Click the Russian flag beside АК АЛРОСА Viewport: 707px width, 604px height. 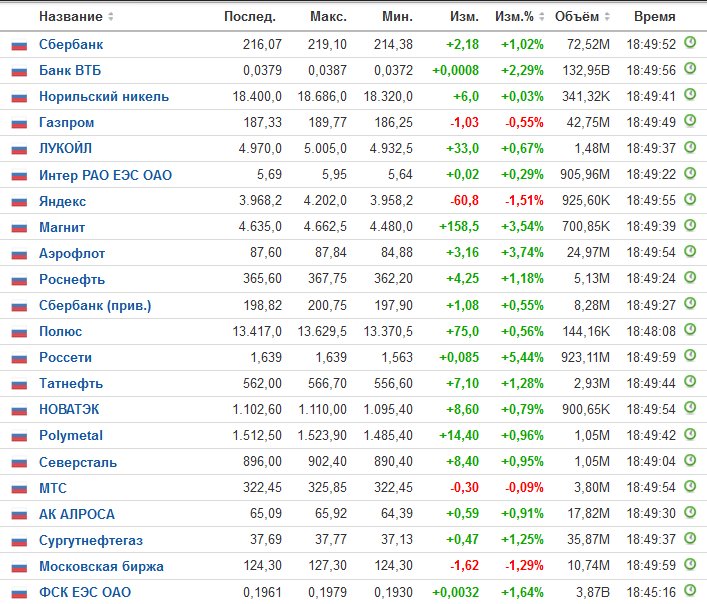19,515
